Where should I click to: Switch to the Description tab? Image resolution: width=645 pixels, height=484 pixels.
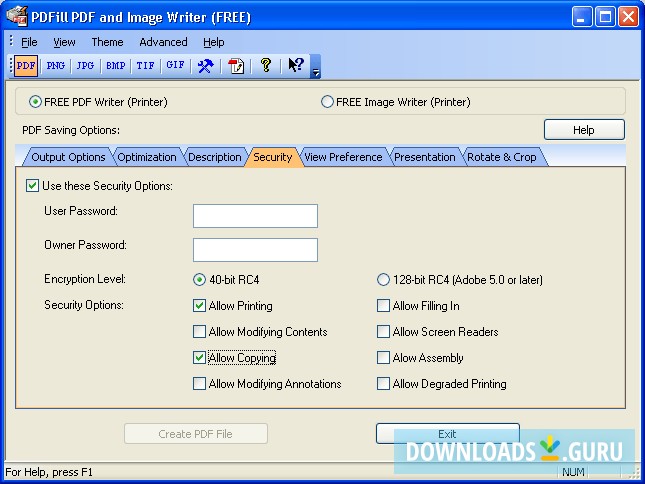(x=215, y=157)
